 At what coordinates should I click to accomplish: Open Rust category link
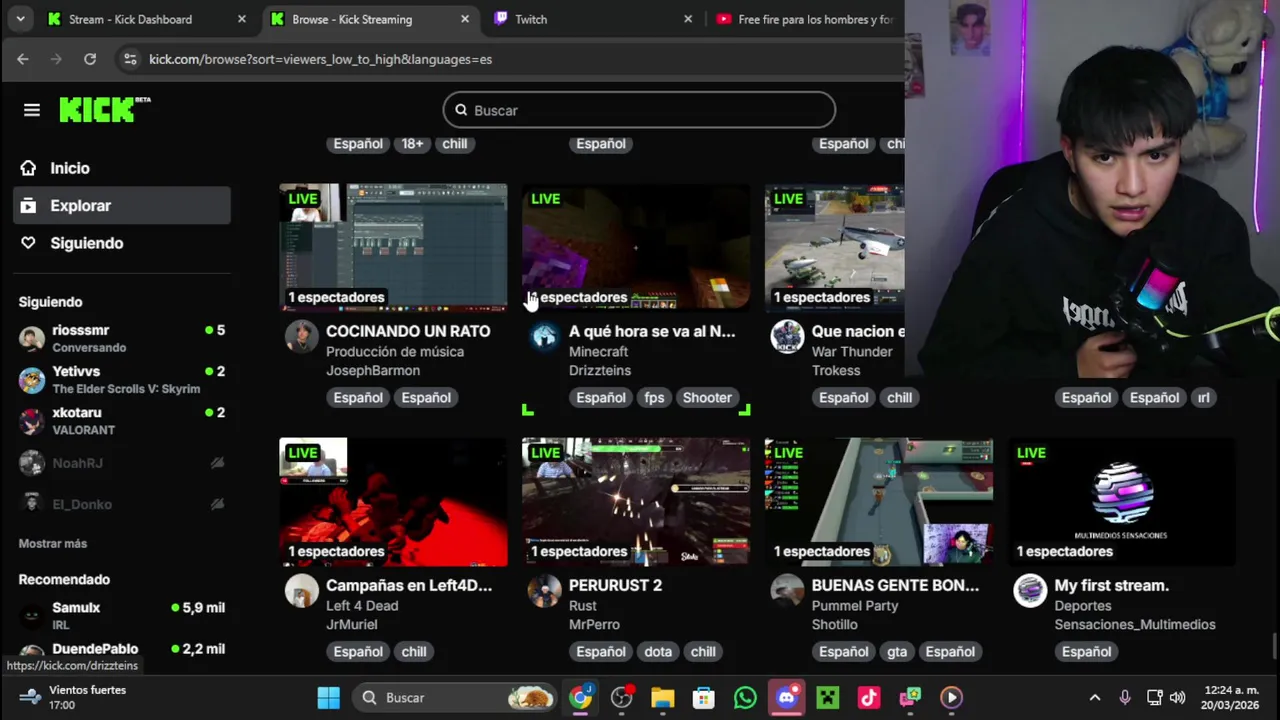pyautogui.click(x=583, y=605)
